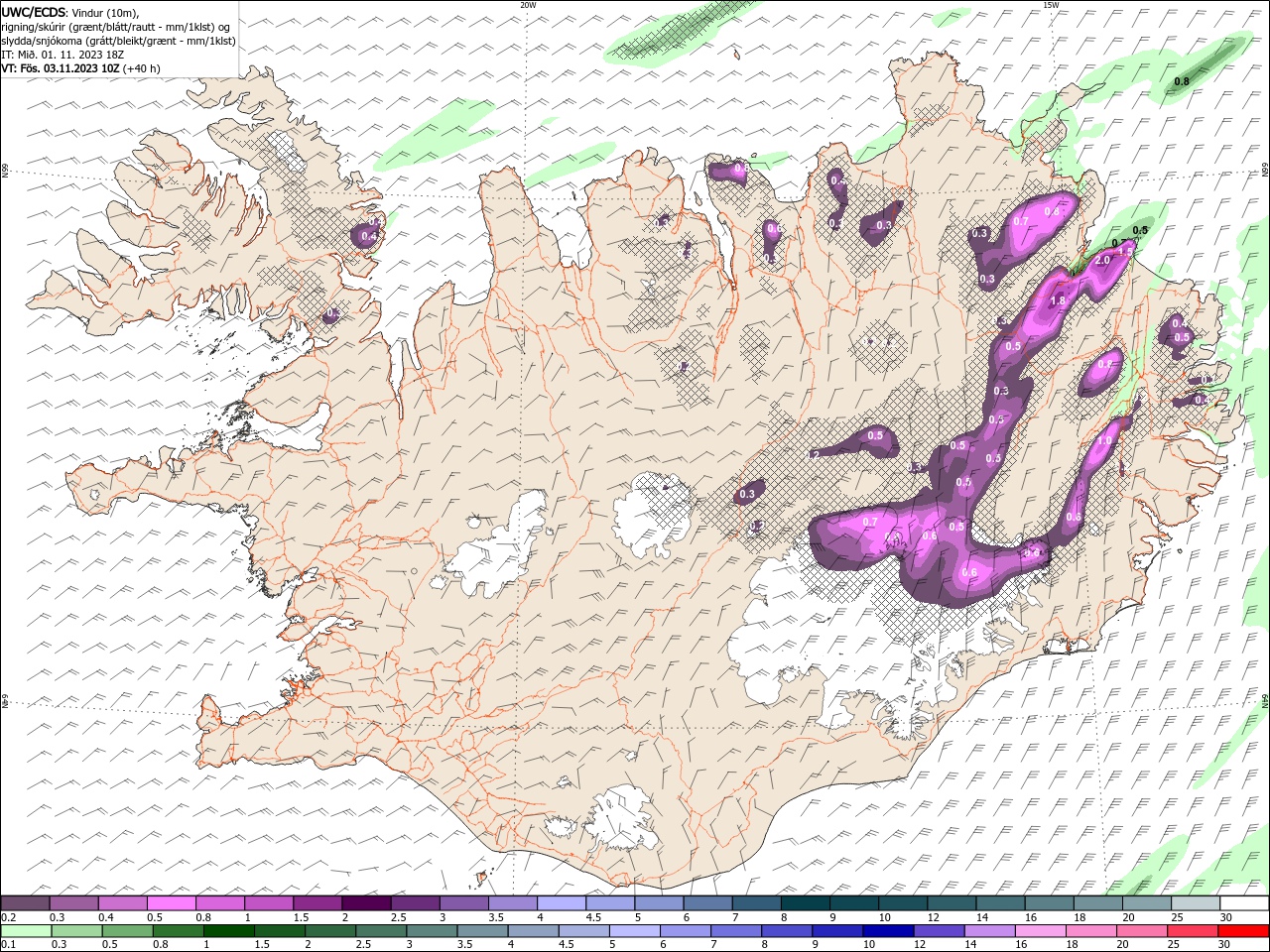Select the violet rain-legend swatch labeled 12
The image size is (1270, 952).
point(938,931)
